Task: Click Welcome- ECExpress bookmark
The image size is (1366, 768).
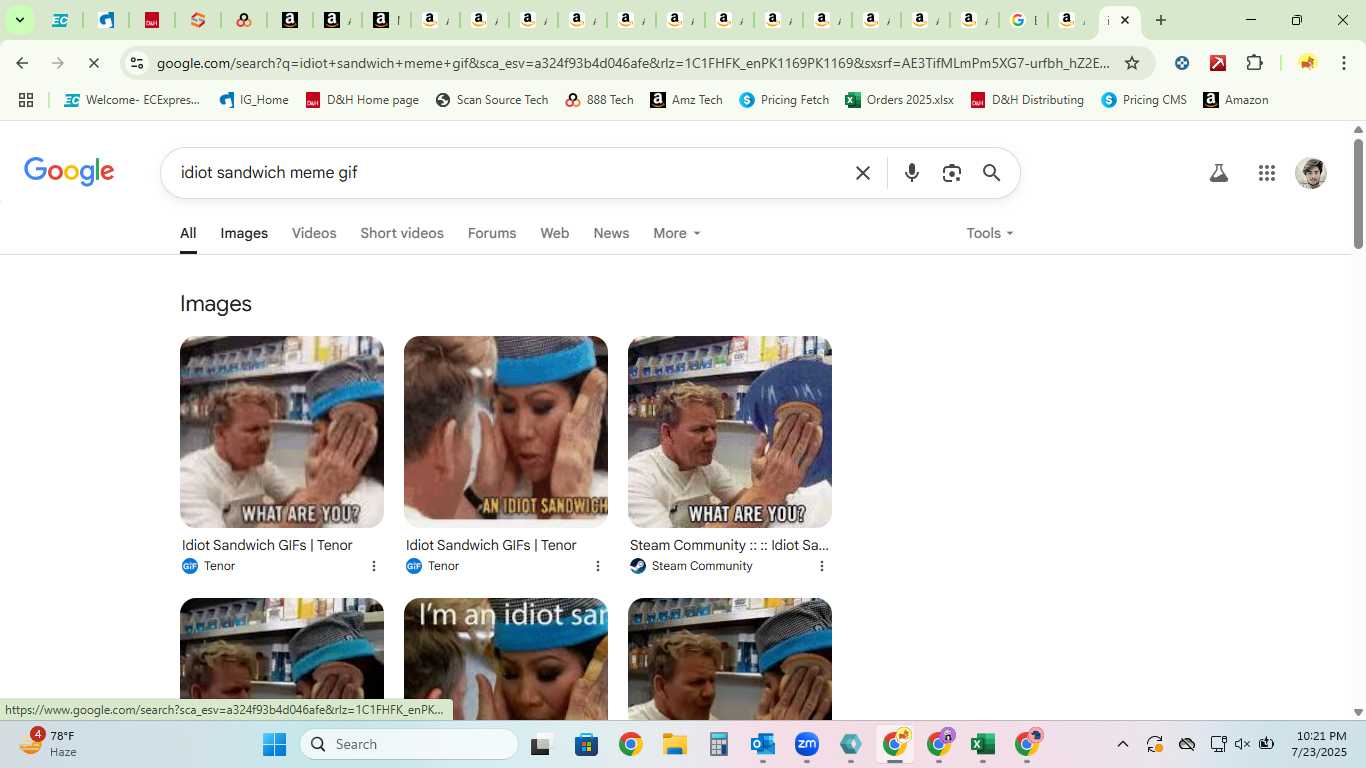Action: [132, 100]
